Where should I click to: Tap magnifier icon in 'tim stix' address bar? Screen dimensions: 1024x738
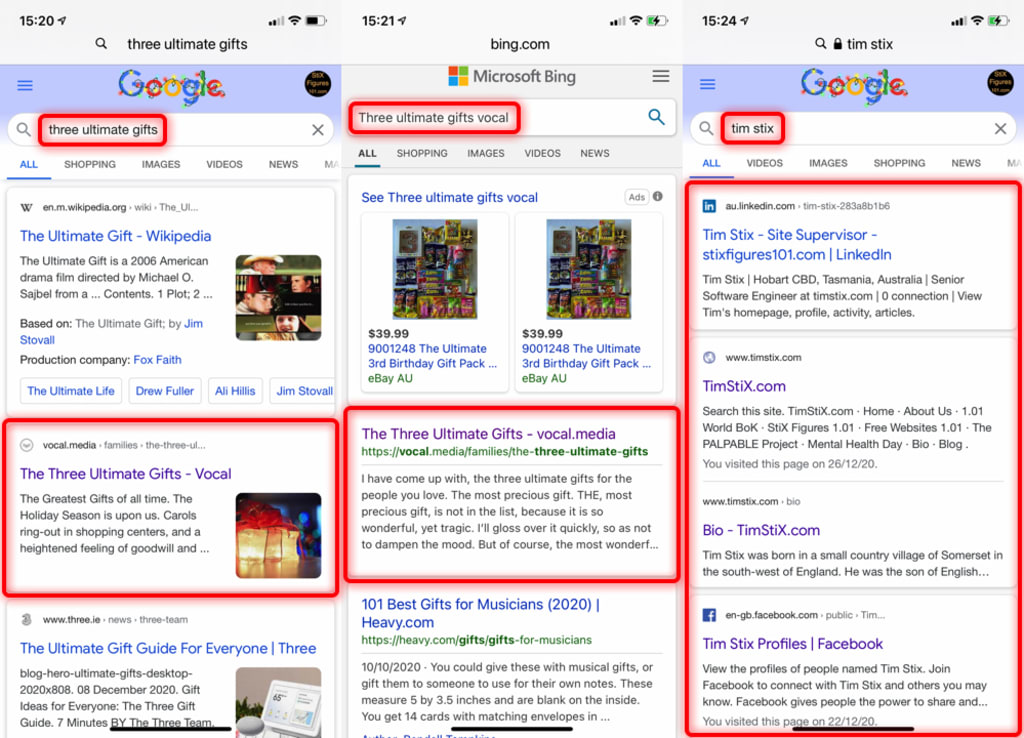(821, 44)
